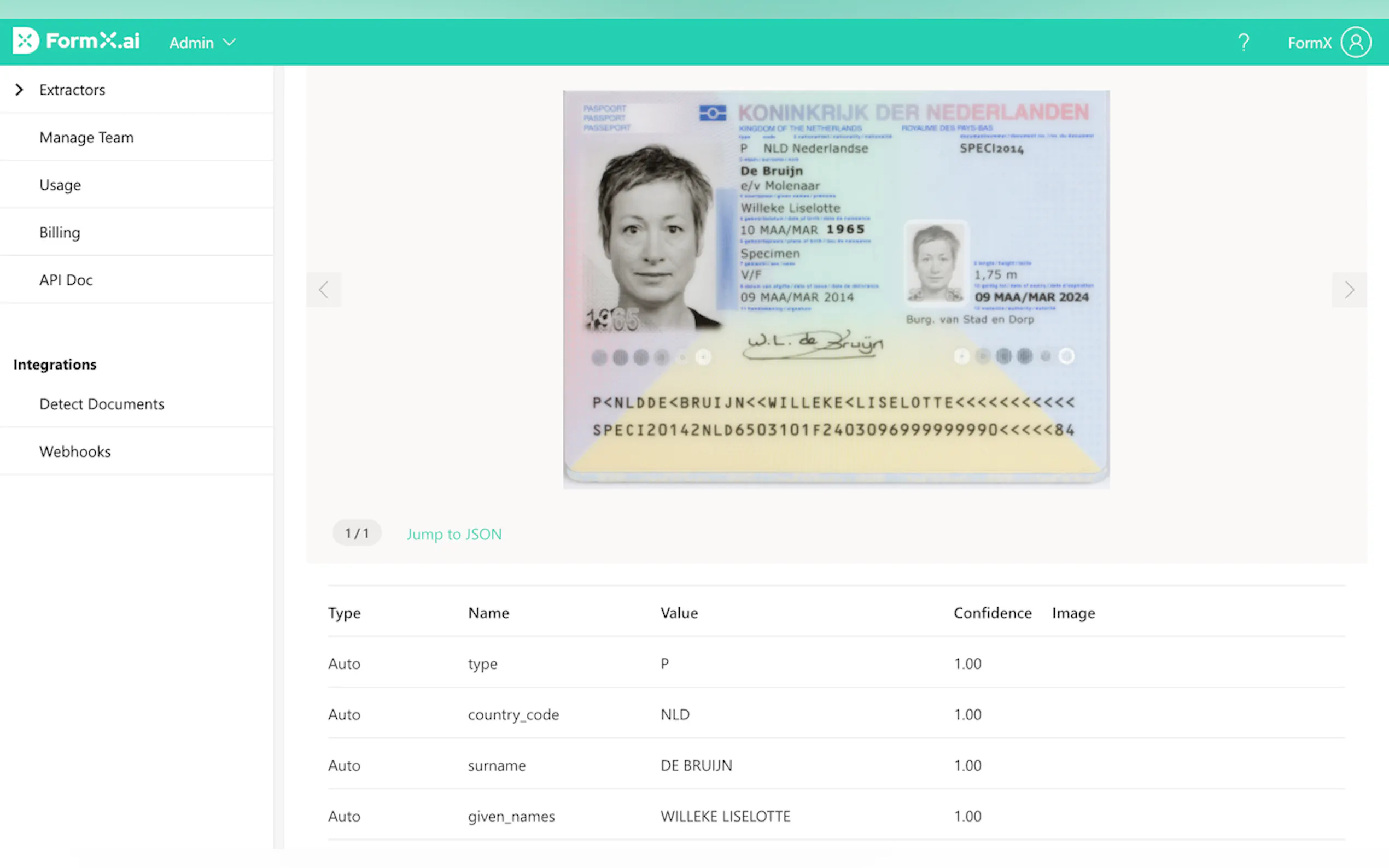The height and width of the screenshot is (868, 1389).
Task: Expand Extractors using its chevron icon
Action: [19, 90]
